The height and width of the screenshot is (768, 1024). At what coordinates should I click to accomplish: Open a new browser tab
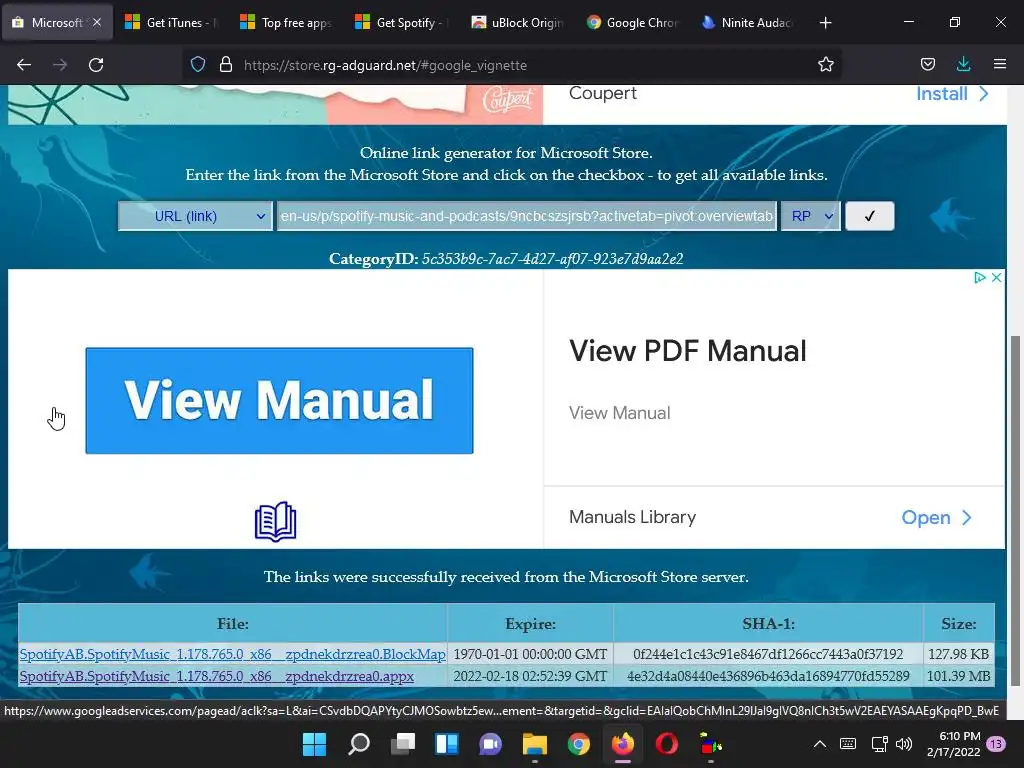[x=825, y=23]
